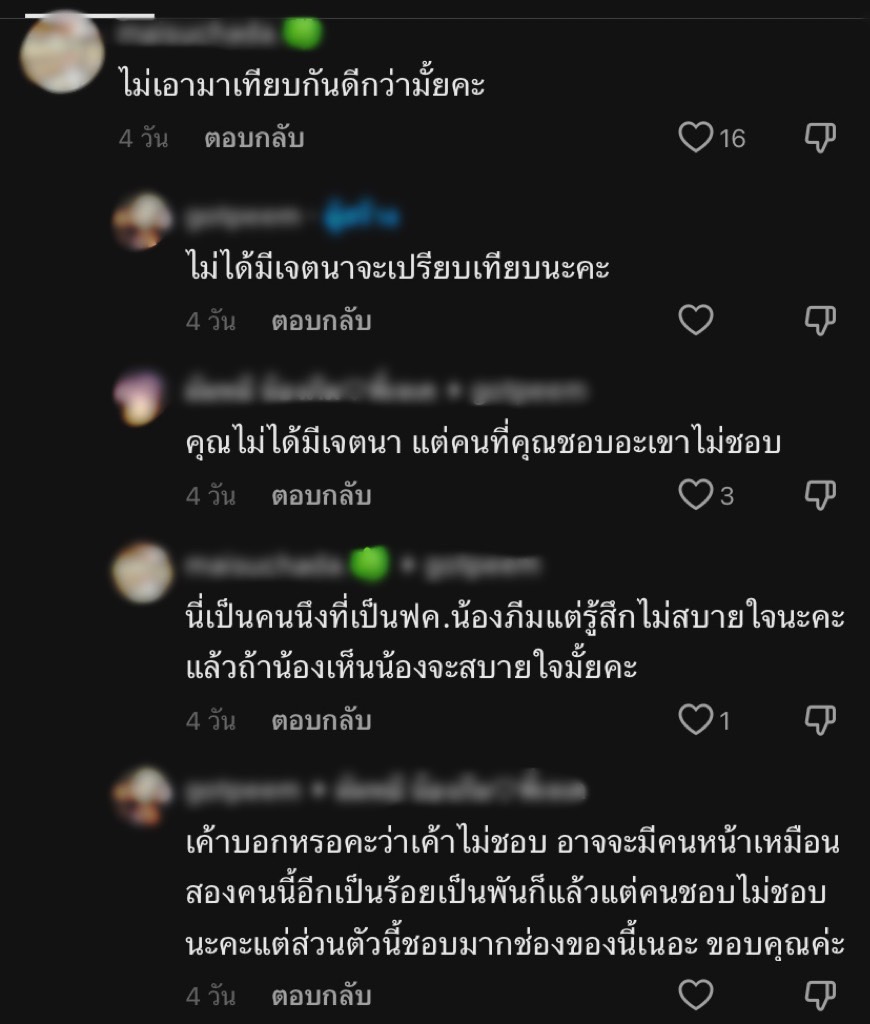Click ตอบกลับ under the last reply

(x=321, y=996)
